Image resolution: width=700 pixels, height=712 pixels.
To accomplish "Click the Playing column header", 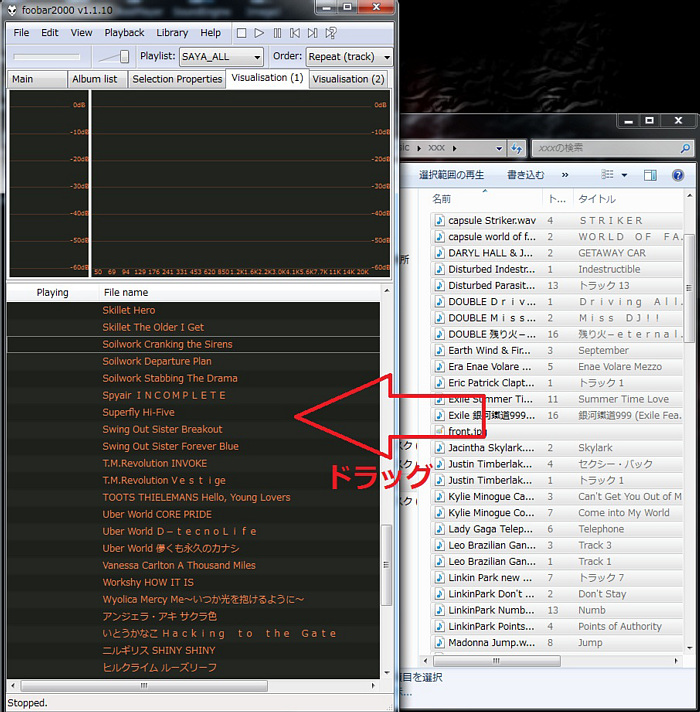I will tap(53, 292).
